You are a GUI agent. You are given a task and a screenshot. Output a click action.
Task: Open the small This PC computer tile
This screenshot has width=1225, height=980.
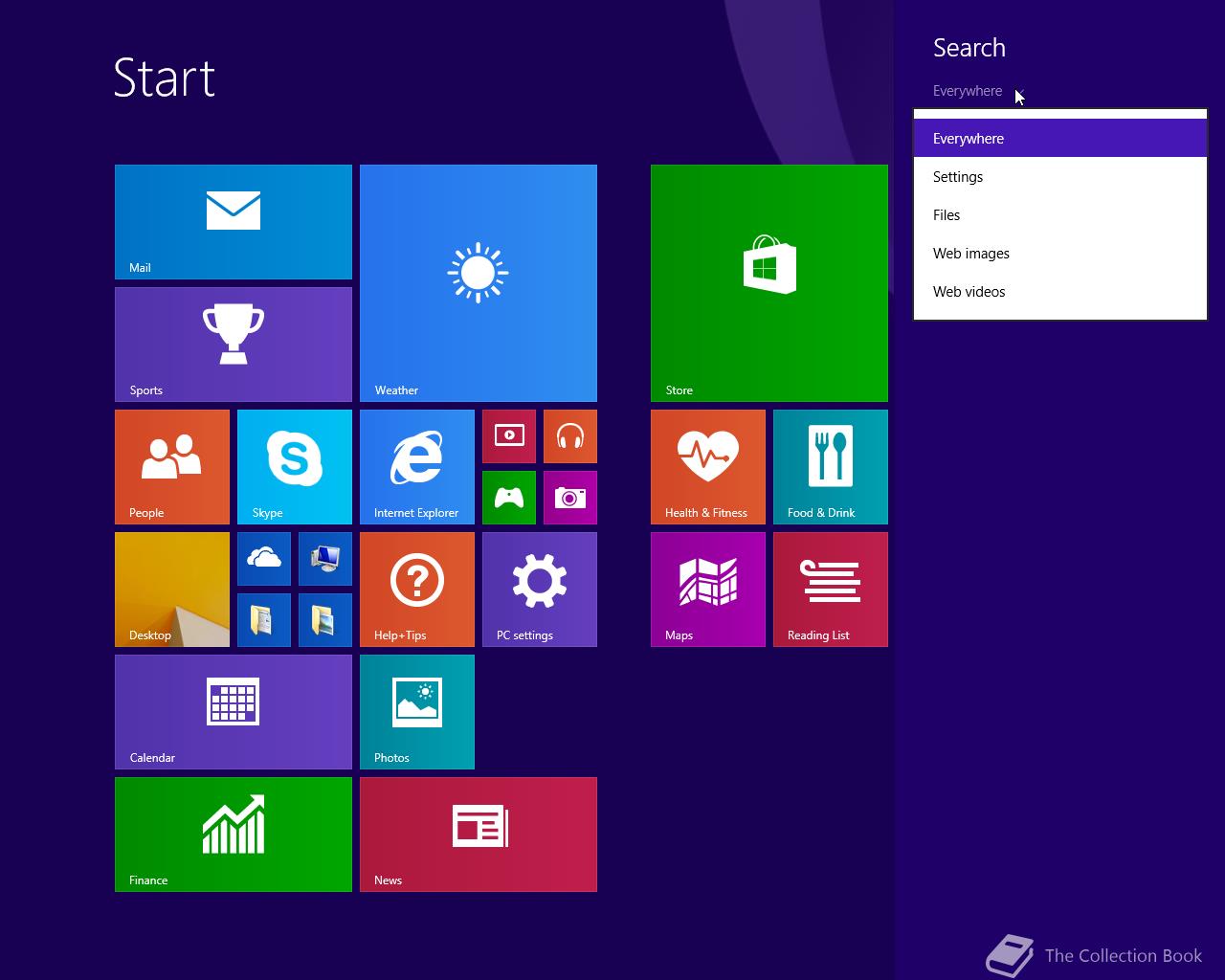(x=325, y=559)
